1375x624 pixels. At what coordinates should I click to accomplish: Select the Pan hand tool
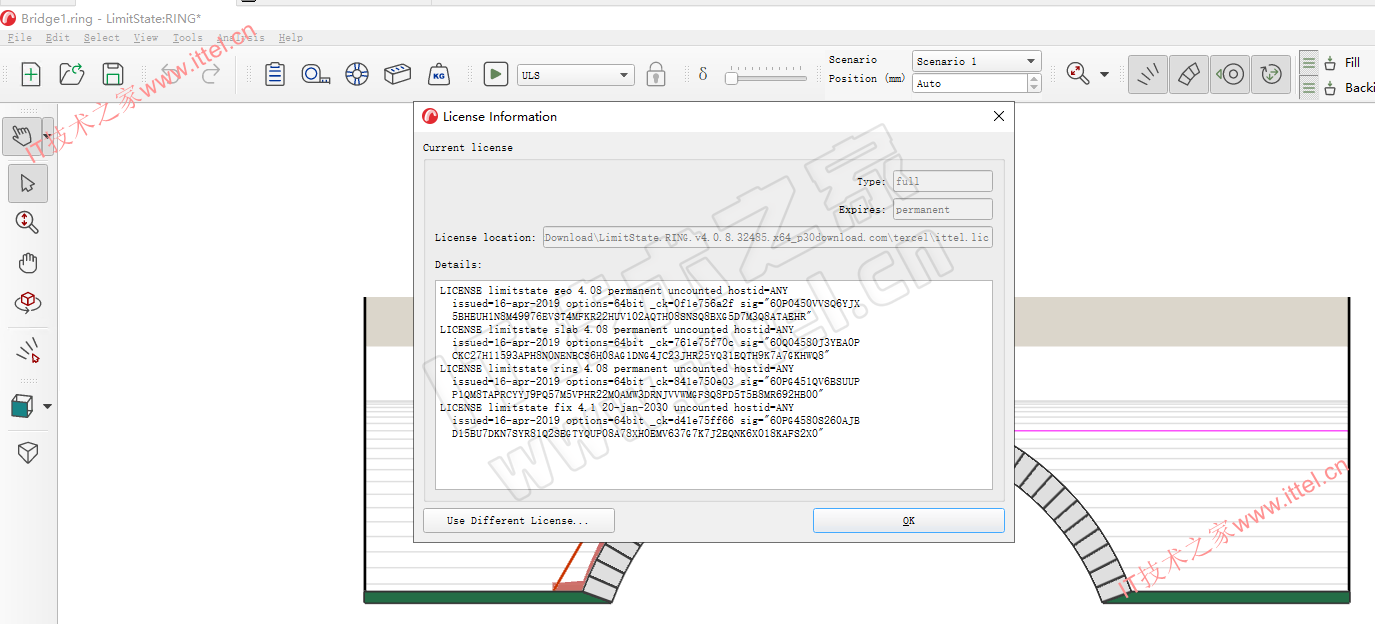pos(28,263)
